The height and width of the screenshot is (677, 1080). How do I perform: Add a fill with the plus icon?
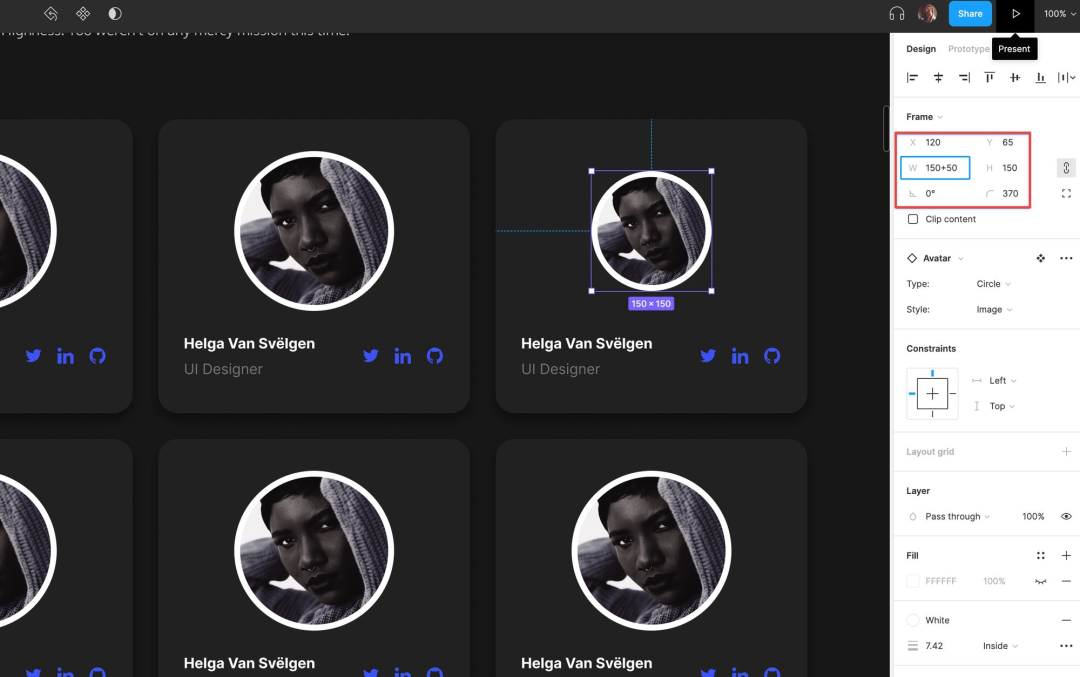click(x=1066, y=556)
